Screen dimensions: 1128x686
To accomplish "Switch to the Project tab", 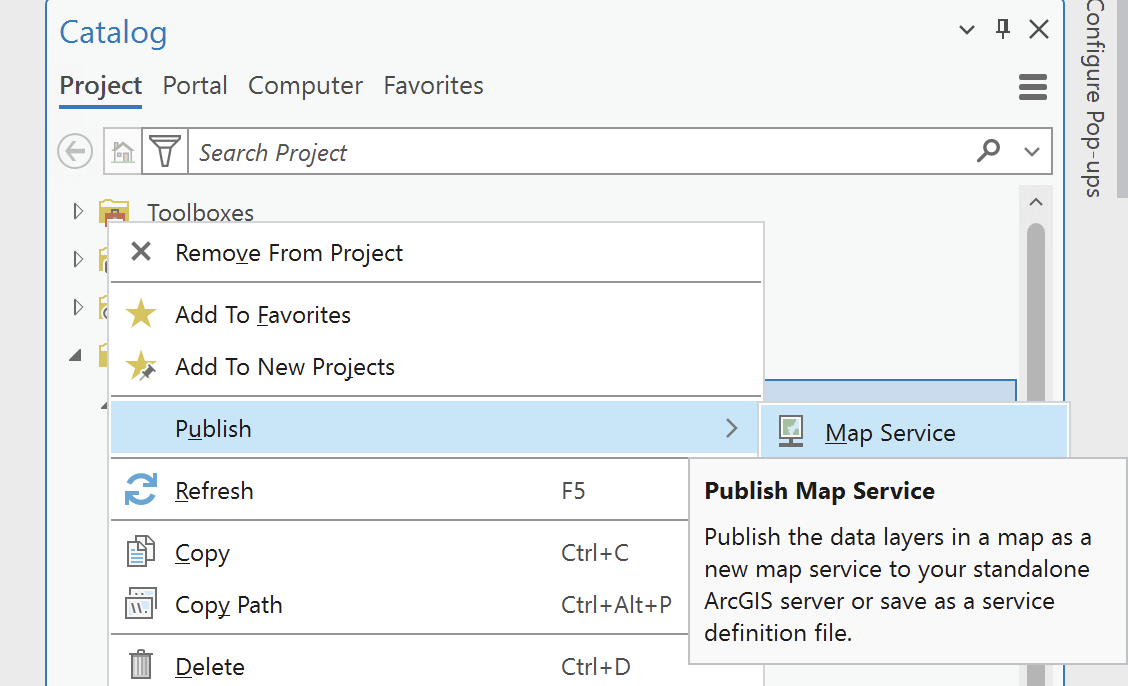I will [101, 86].
